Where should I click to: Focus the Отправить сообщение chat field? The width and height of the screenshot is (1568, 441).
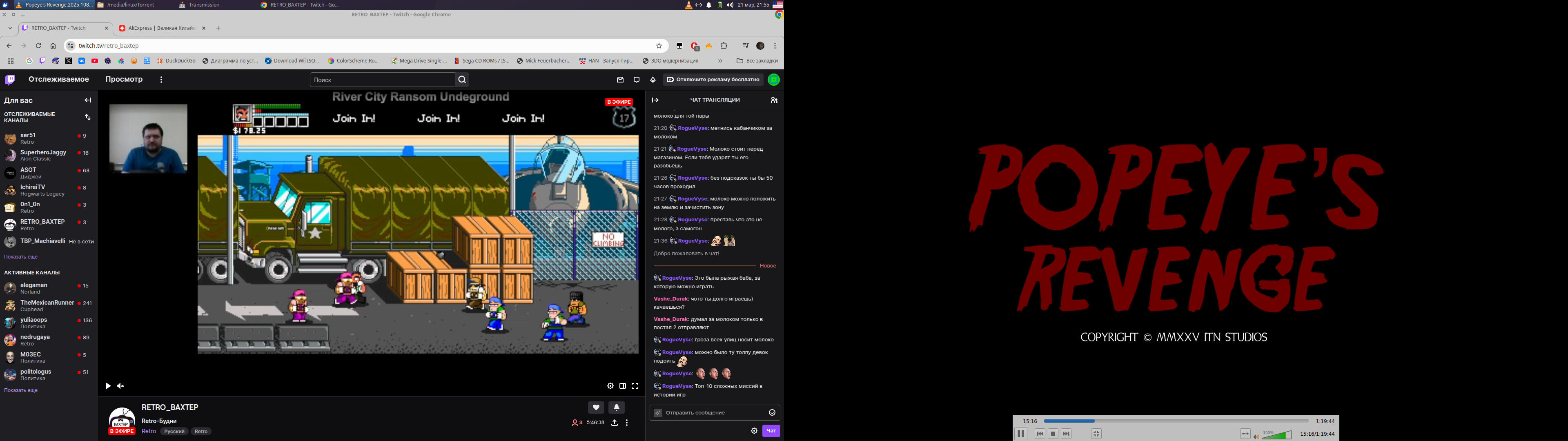(715, 412)
